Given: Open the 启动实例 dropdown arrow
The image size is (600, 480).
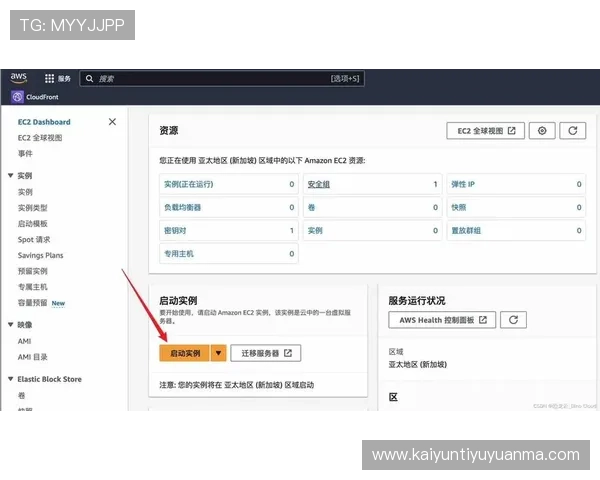Looking at the screenshot, I should point(218,353).
